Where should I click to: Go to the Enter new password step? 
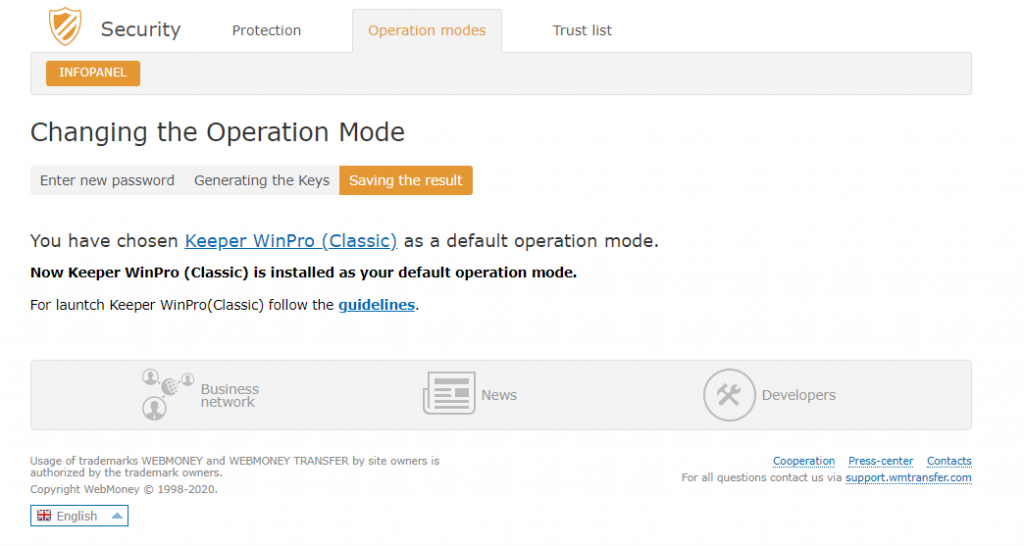(x=107, y=180)
